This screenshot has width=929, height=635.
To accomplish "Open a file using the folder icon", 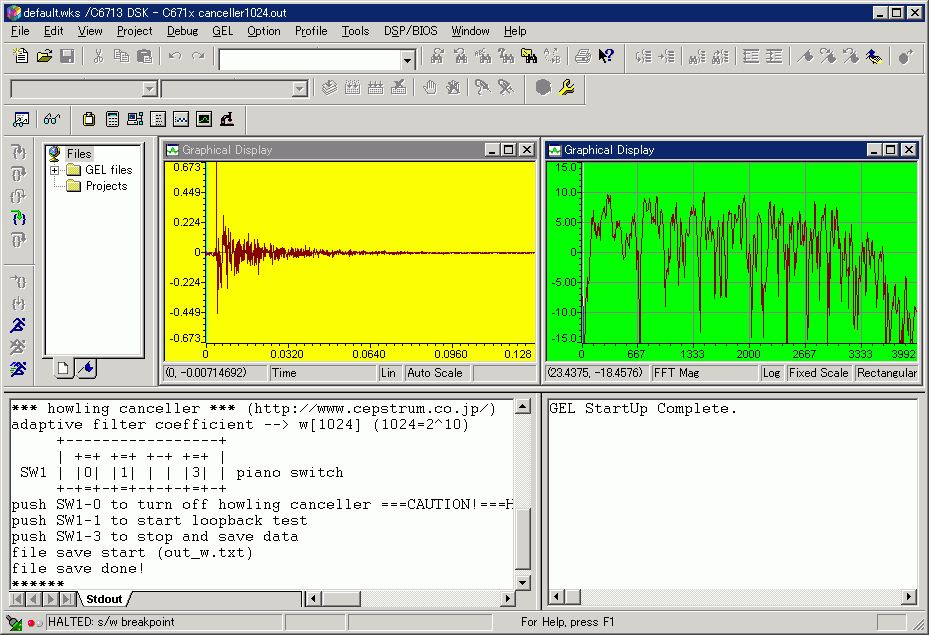I will tap(44, 56).
